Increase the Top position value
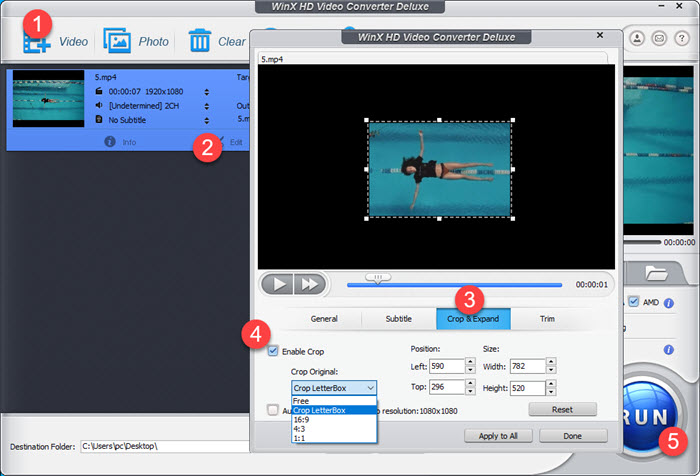700x476 pixels. point(470,383)
